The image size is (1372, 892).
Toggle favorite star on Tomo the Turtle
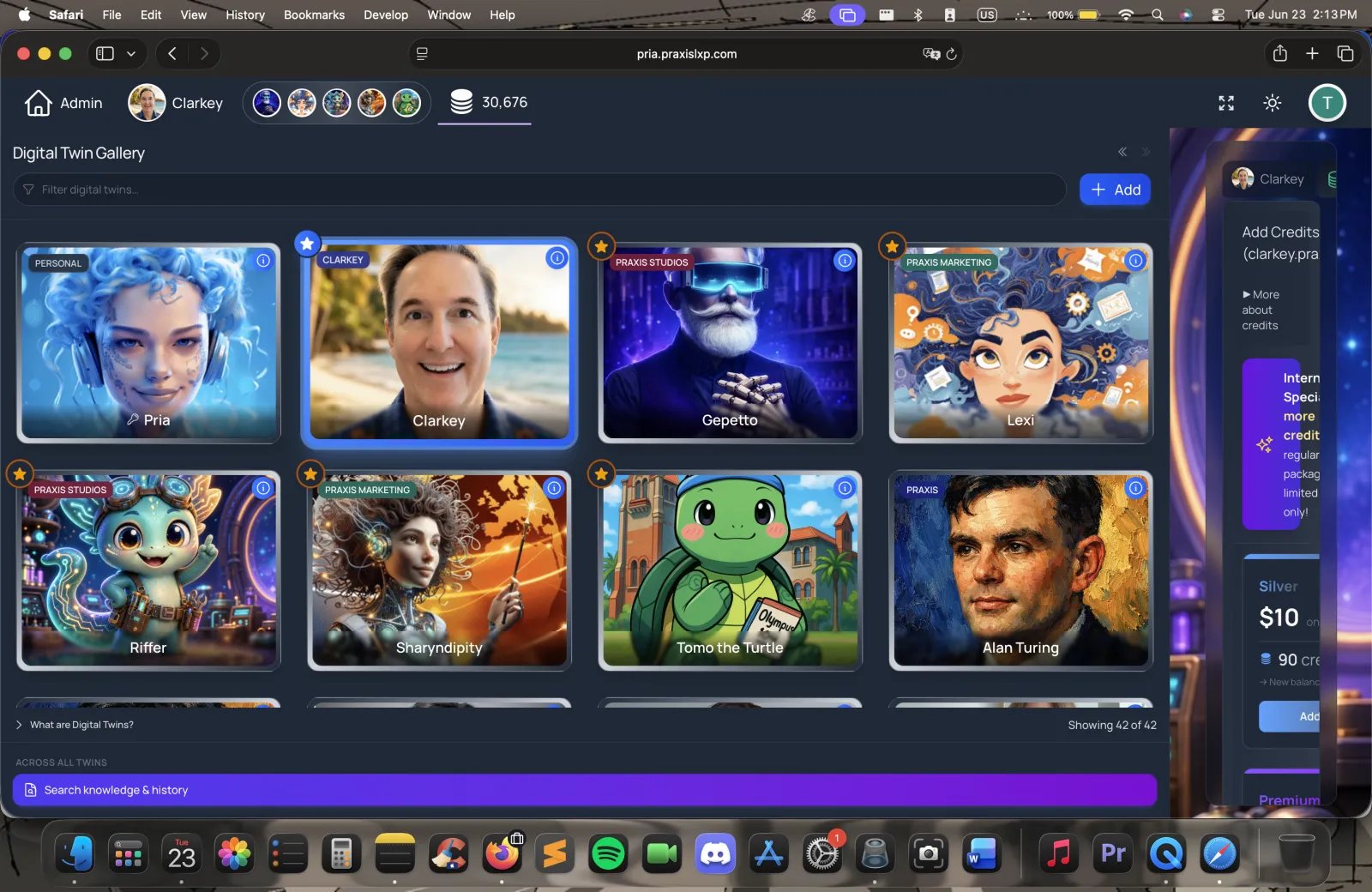[x=601, y=473]
